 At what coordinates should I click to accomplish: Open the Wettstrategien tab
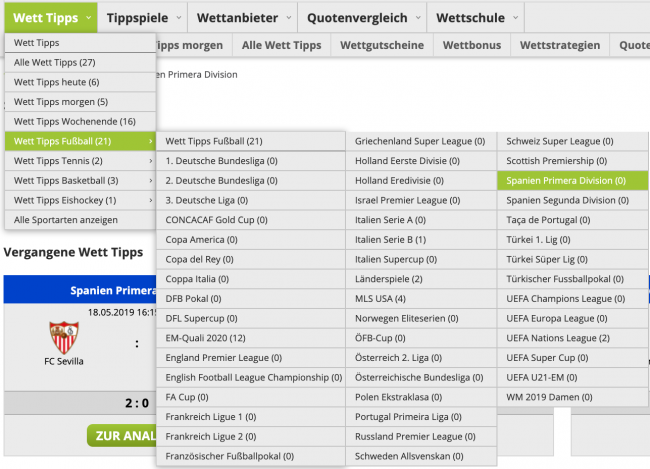[560, 45]
